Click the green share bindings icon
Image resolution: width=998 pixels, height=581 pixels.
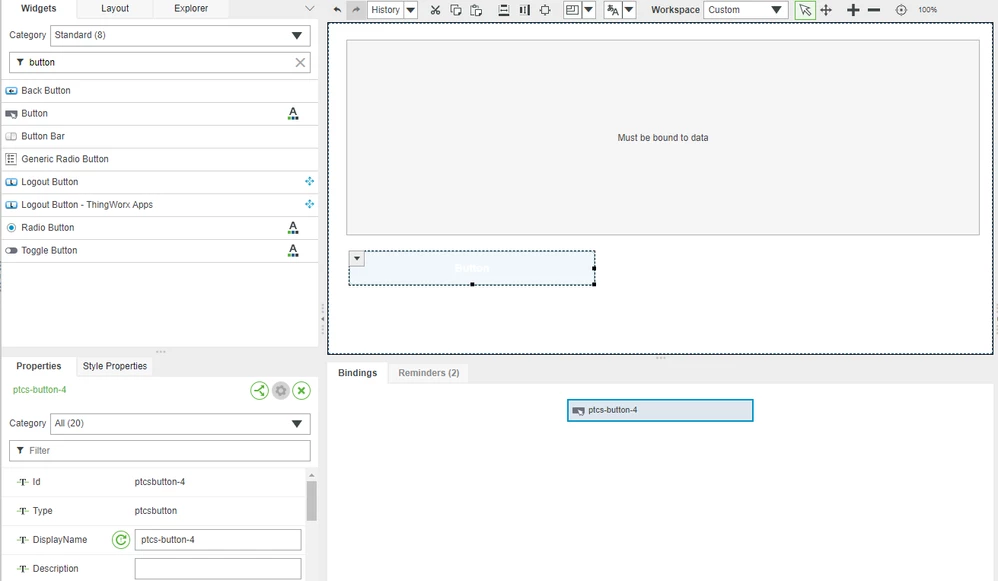click(259, 390)
